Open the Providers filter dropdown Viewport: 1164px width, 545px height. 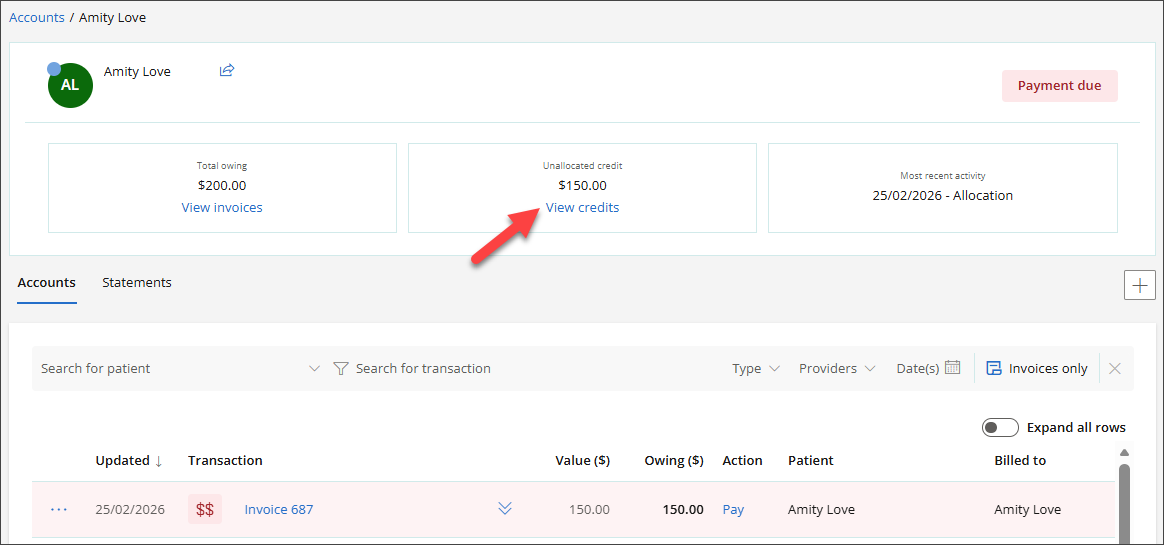click(x=837, y=368)
